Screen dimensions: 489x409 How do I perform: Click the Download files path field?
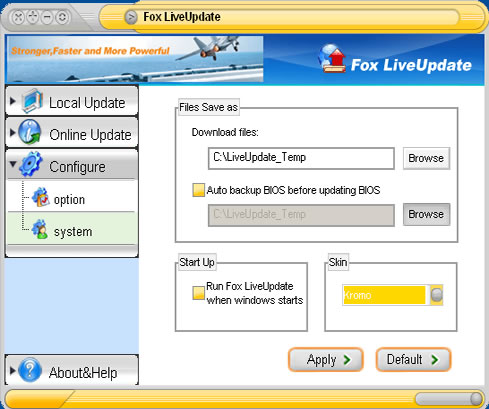click(301, 158)
